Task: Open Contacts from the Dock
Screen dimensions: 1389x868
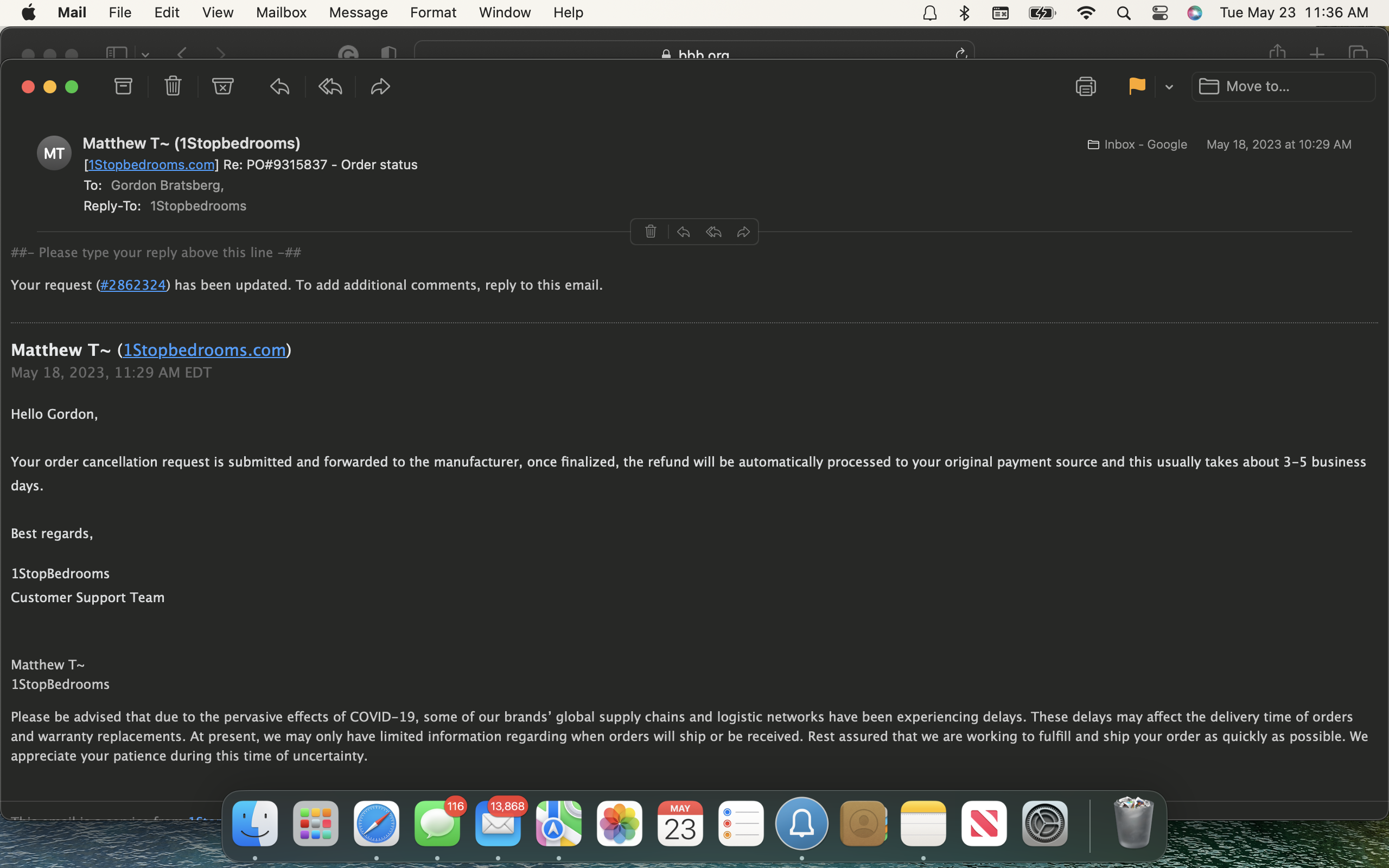Action: coord(863,823)
